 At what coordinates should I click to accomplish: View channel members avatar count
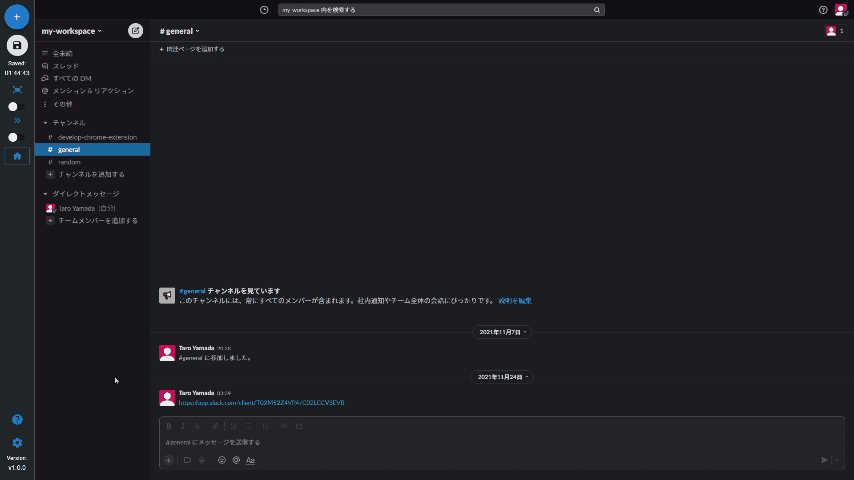tap(835, 31)
